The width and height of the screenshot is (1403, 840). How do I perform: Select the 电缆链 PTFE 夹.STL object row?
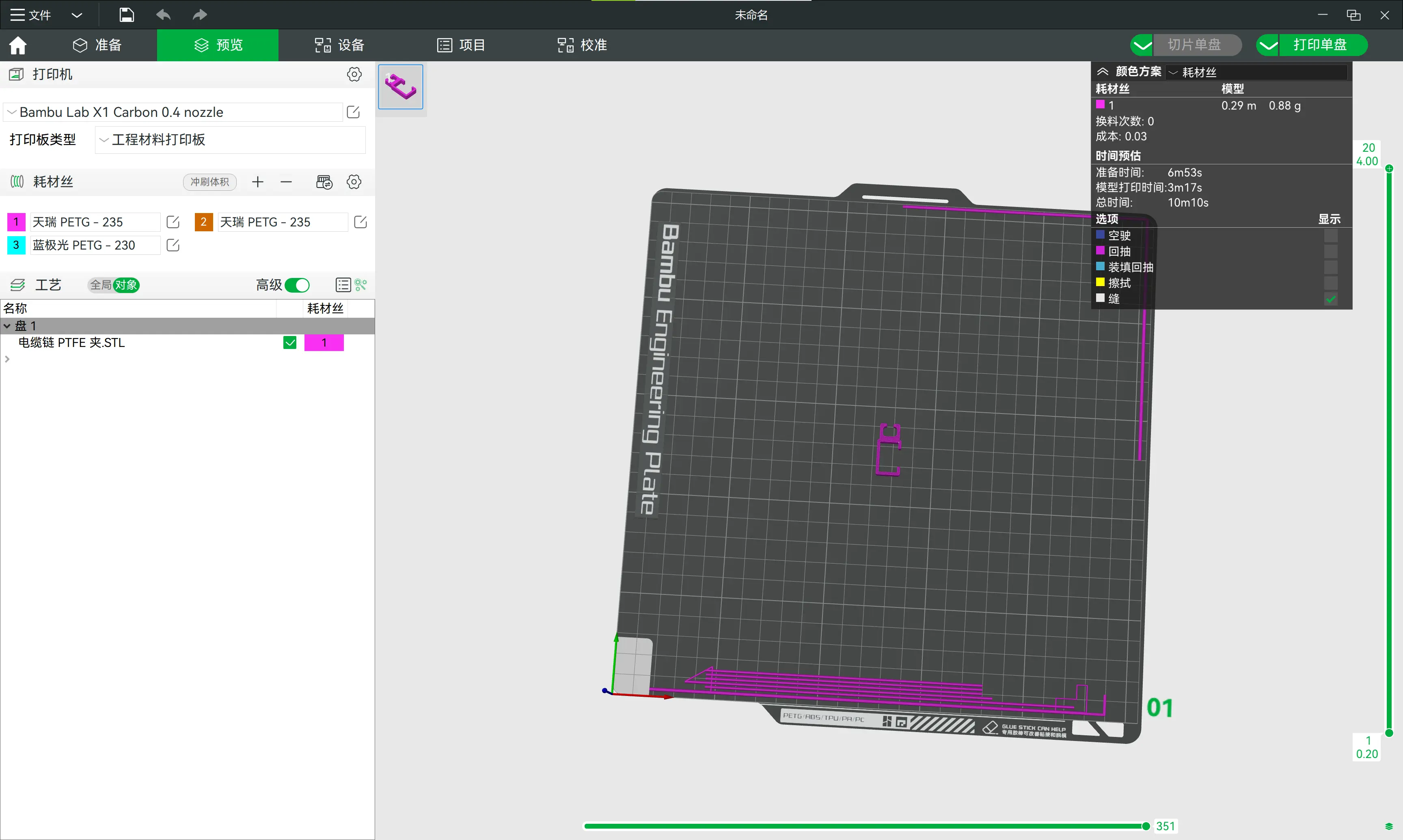(x=188, y=342)
